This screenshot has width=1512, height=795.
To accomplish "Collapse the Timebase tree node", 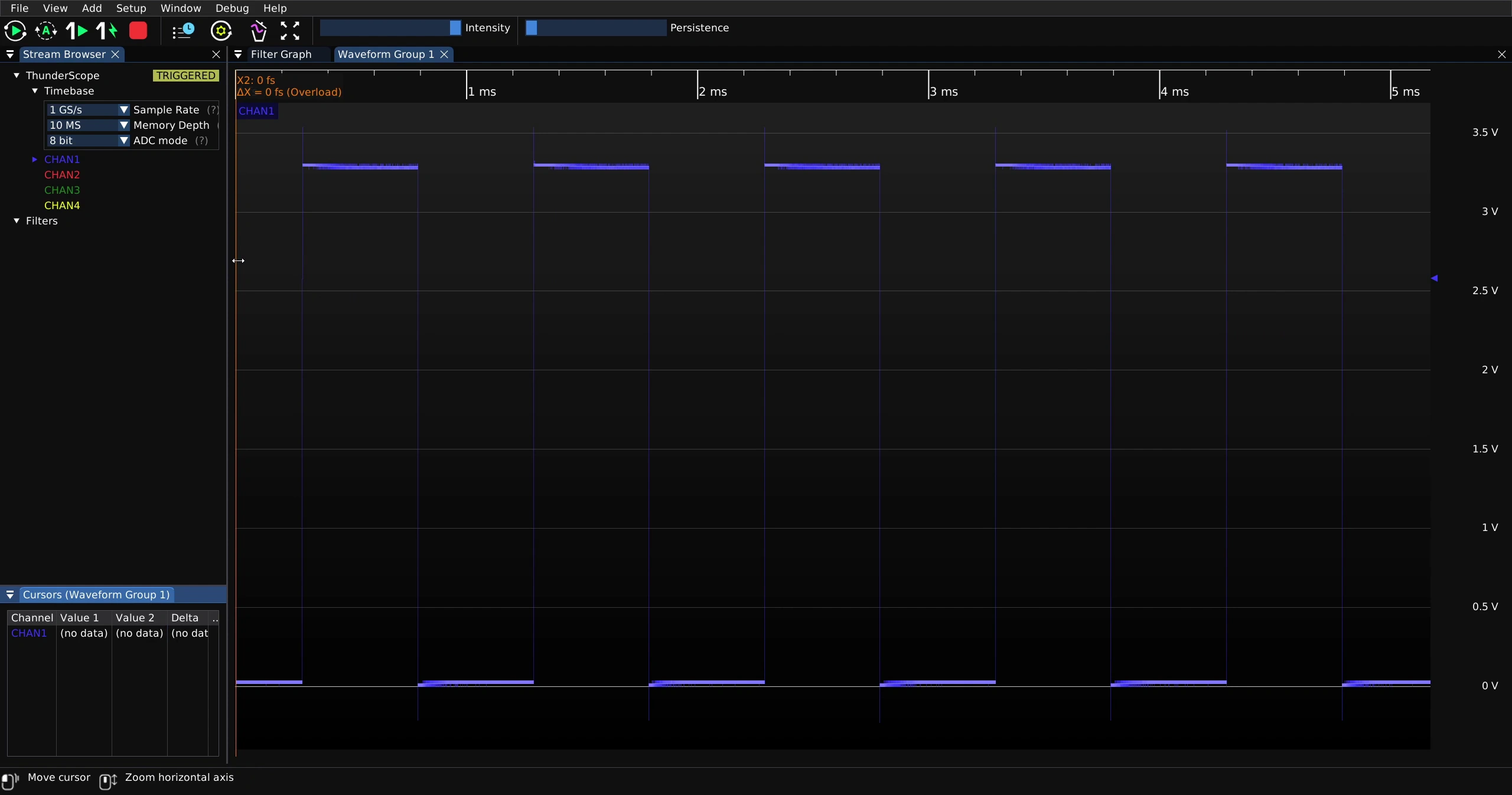I will [35, 91].
